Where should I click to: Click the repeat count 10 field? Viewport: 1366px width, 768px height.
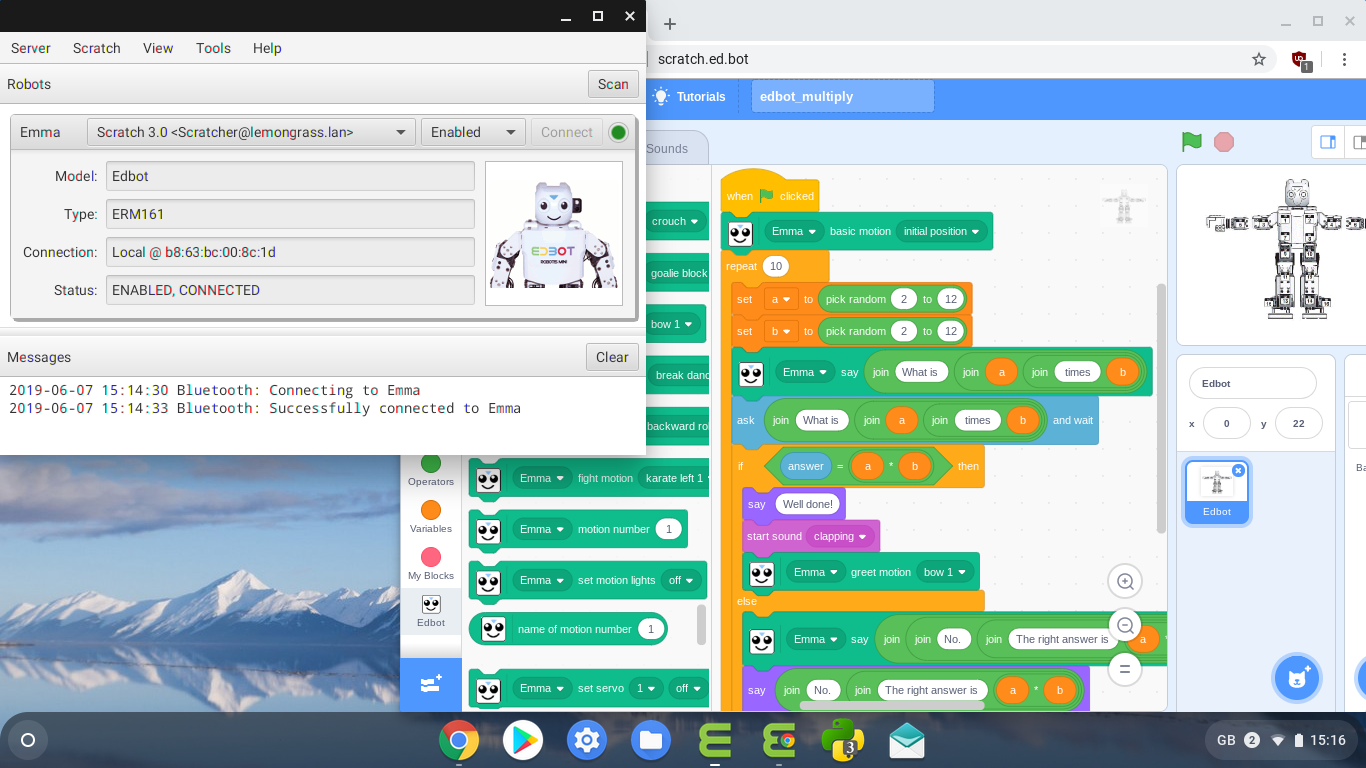point(775,266)
